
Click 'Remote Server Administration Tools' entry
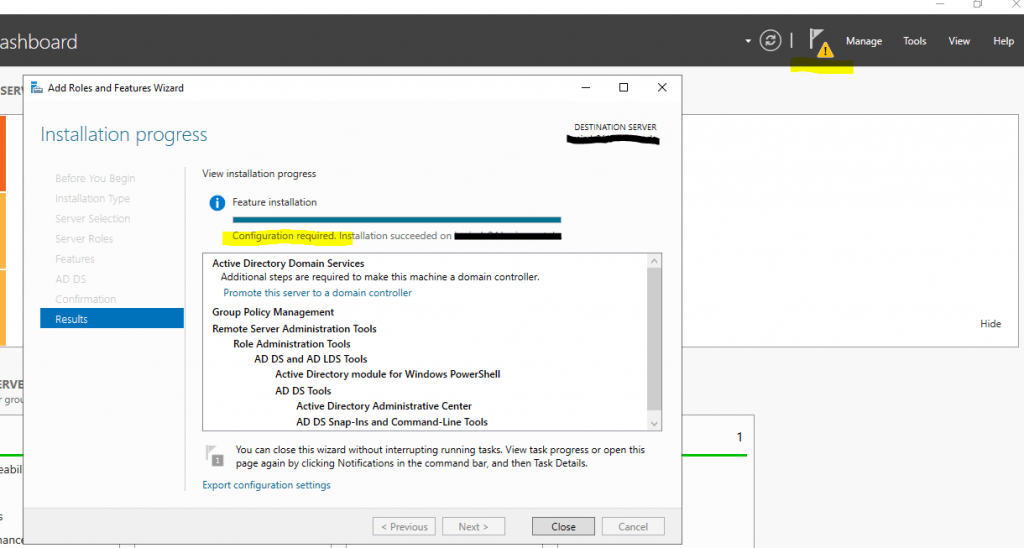294,329
